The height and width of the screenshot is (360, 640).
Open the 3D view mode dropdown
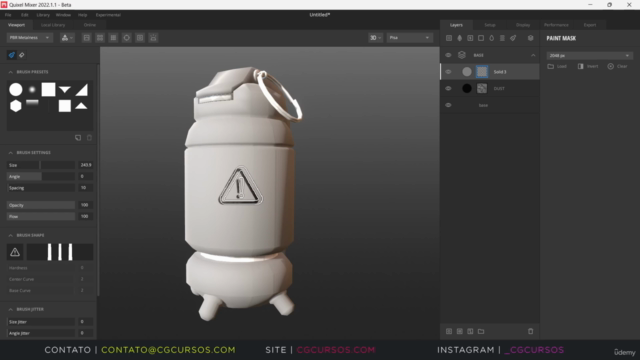pos(376,38)
